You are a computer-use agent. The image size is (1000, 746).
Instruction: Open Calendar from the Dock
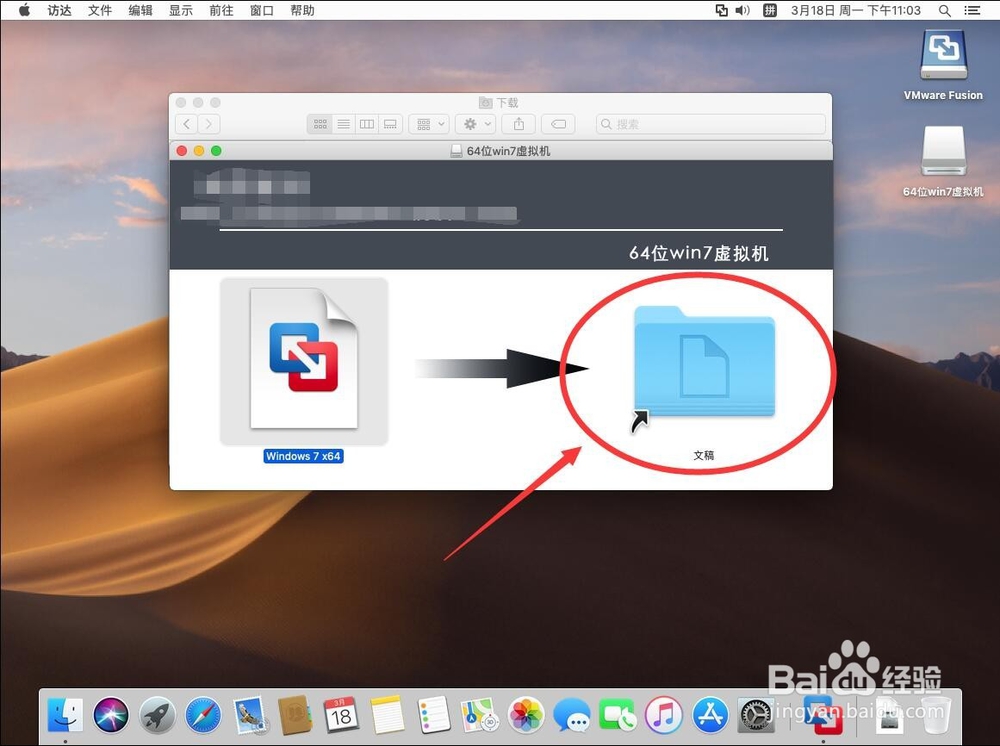point(341,714)
